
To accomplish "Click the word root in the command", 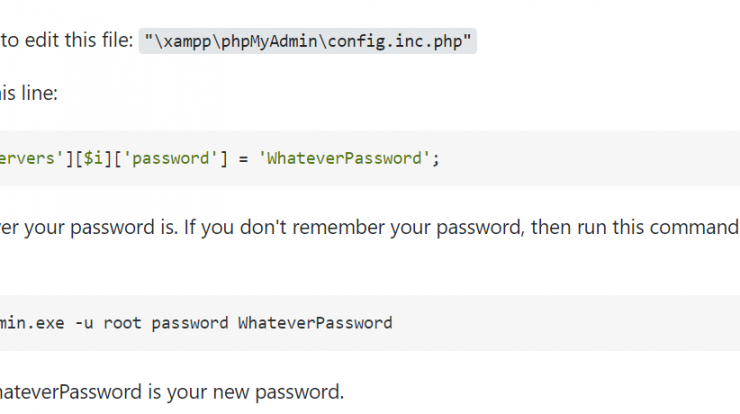I will (x=122, y=323).
